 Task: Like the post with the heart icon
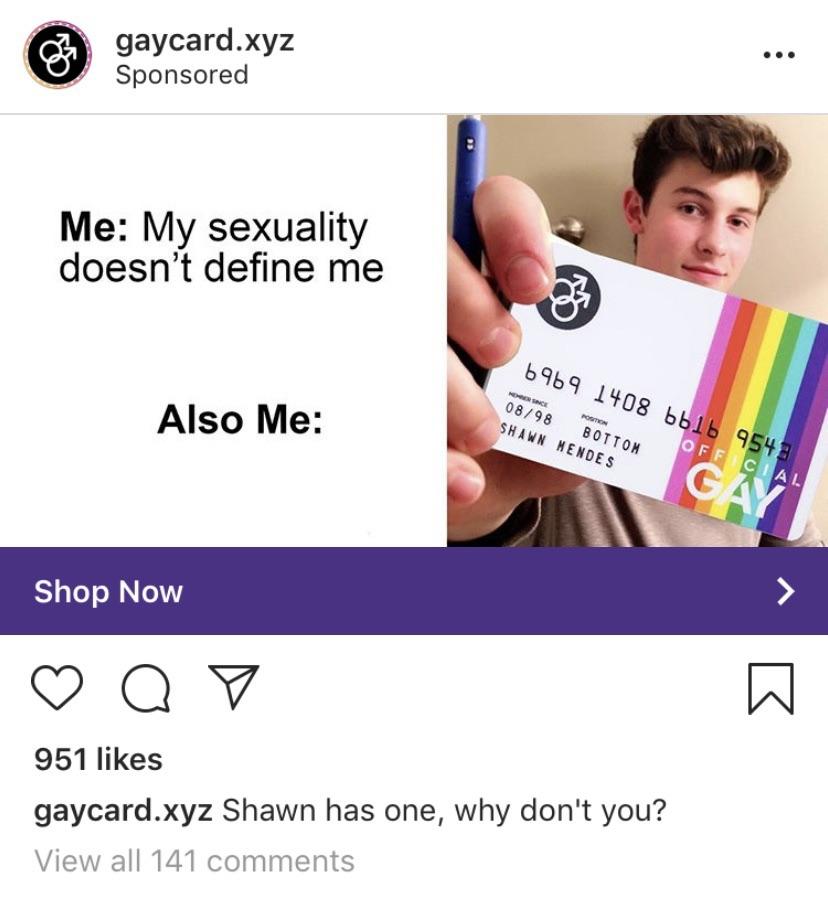pyautogui.click(x=56, y=687)
